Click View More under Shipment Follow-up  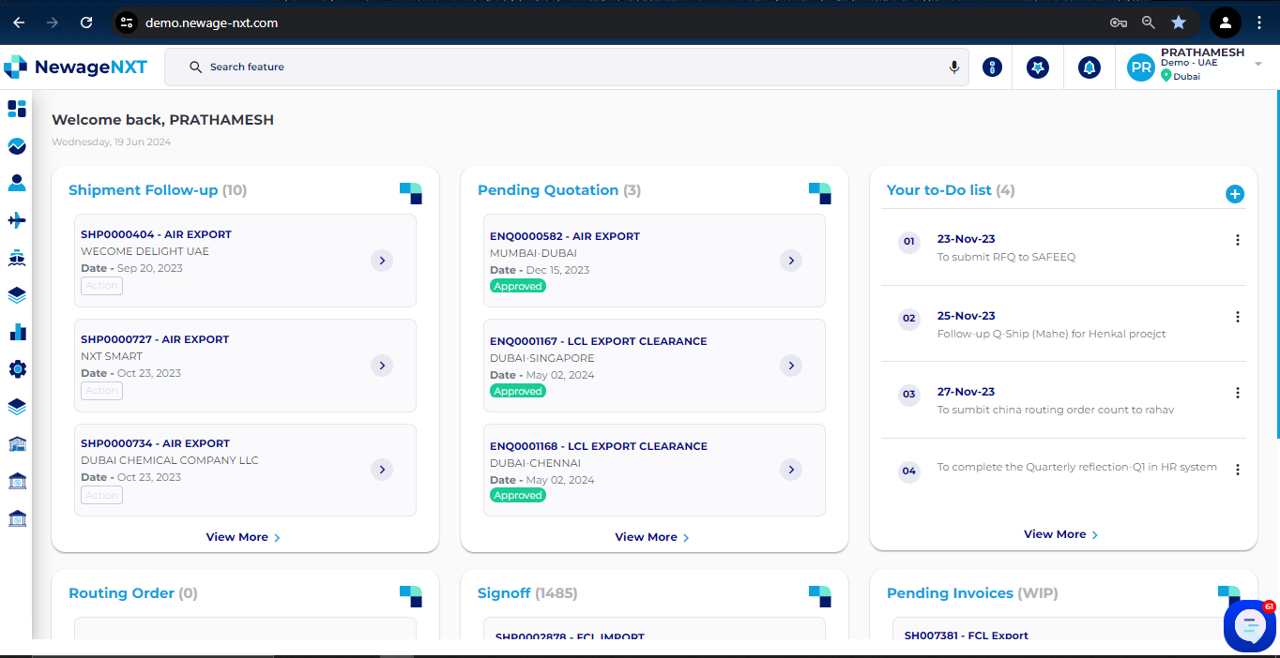[x=243, y=536]
